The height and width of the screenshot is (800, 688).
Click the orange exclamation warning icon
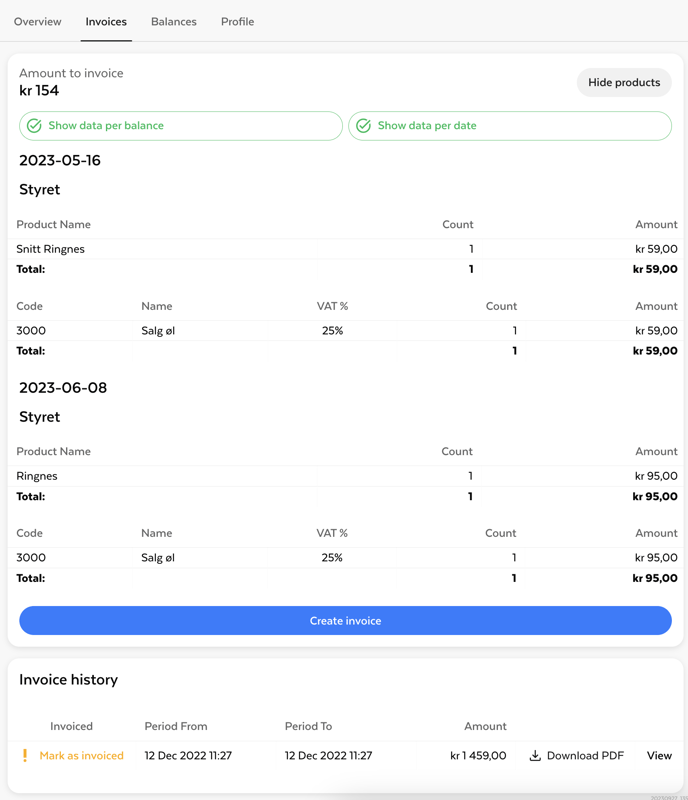(25, 756)
